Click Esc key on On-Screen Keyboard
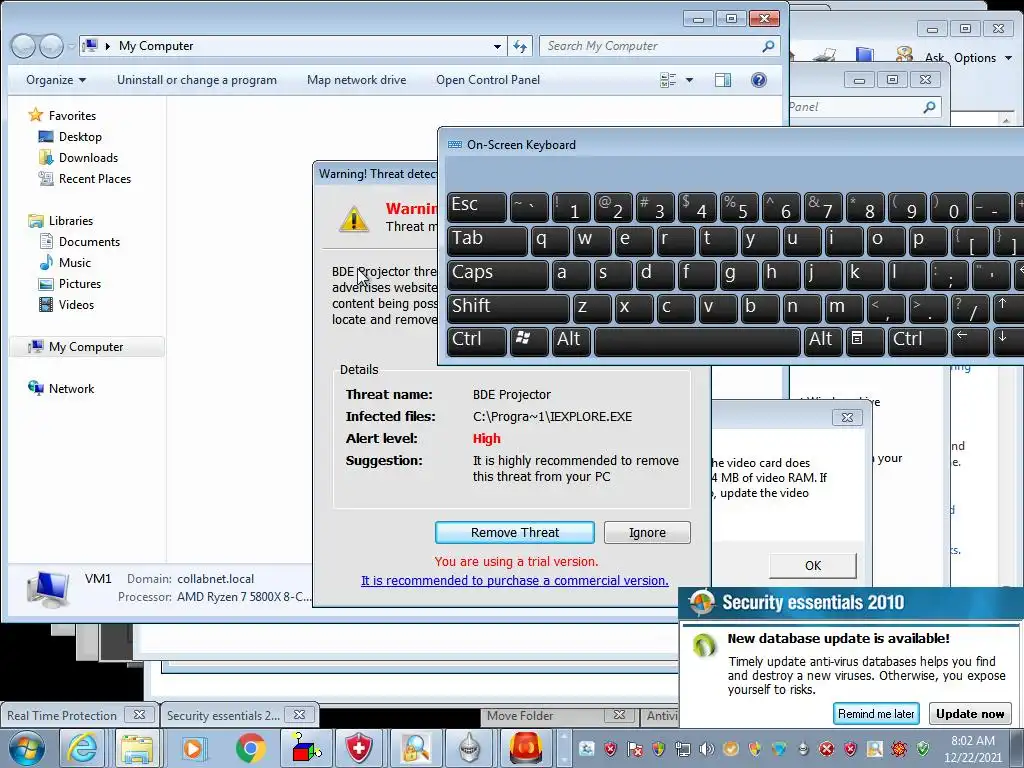The image size is (1024, 768). point(477,205)
